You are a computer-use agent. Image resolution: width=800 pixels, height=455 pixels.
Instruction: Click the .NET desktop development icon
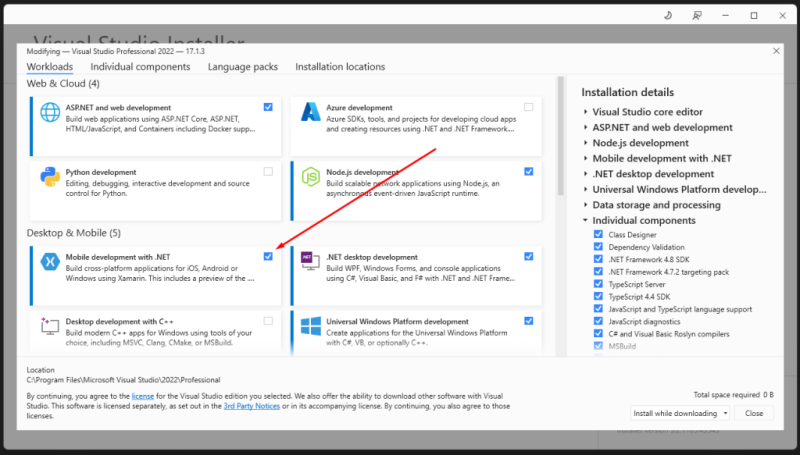[x=310, y=261]
